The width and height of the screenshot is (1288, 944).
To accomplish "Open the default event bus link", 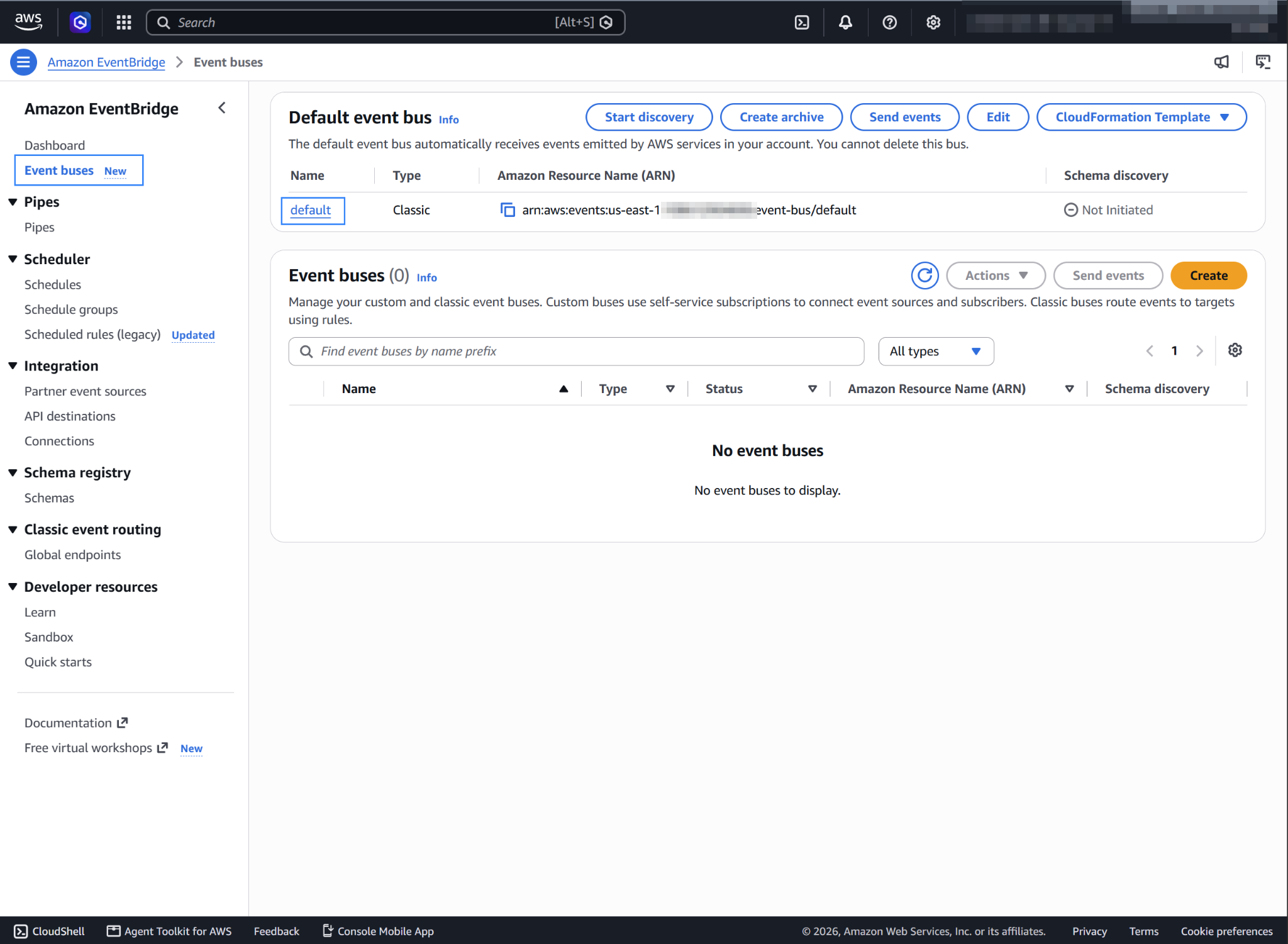I will coord(311,210).
